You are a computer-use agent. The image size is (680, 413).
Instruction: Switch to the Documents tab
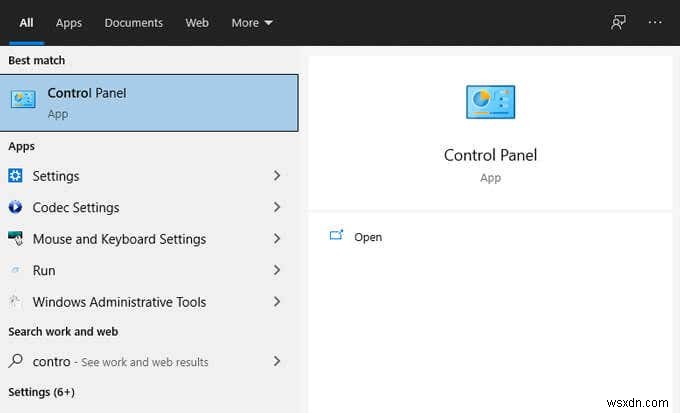click(x=133, y=22)
